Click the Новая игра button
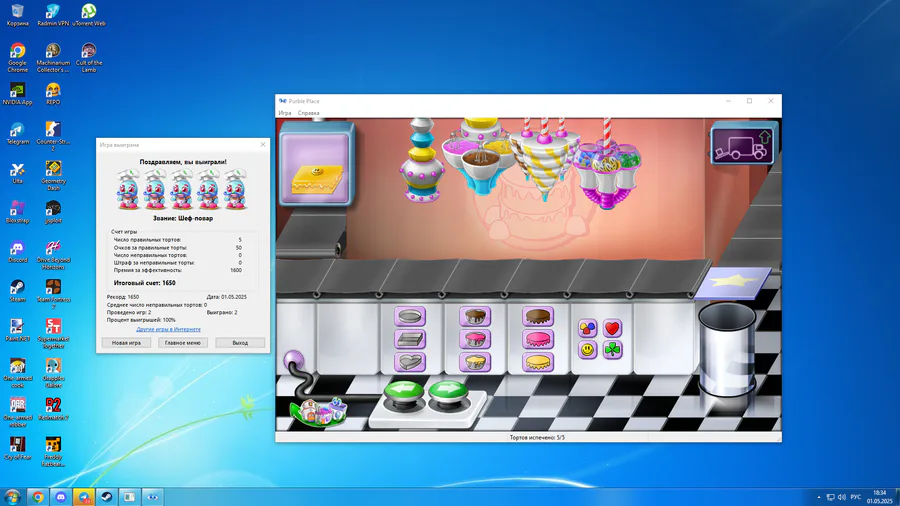Image resolution: width=900 pixels, height=506 pixels. point(126,342)
